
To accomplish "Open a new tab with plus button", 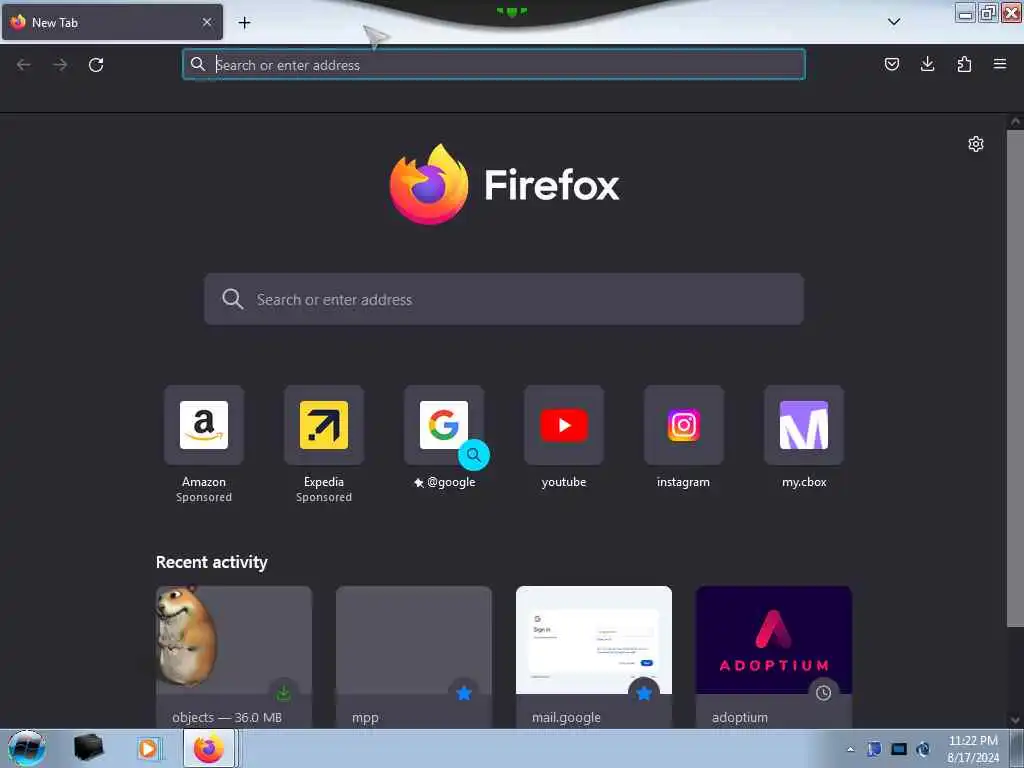I will (x=244, y=23).
